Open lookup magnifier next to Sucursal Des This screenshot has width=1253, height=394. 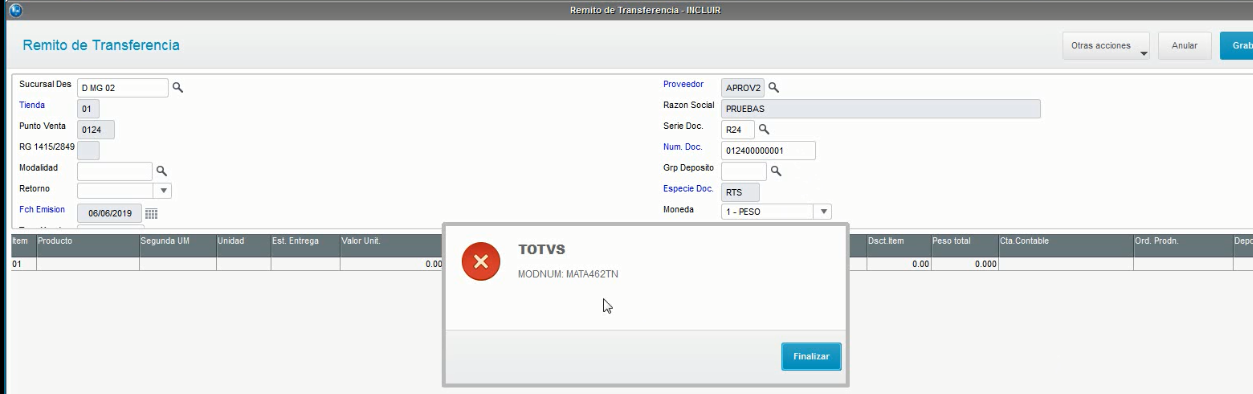click(x=178, y=88)
